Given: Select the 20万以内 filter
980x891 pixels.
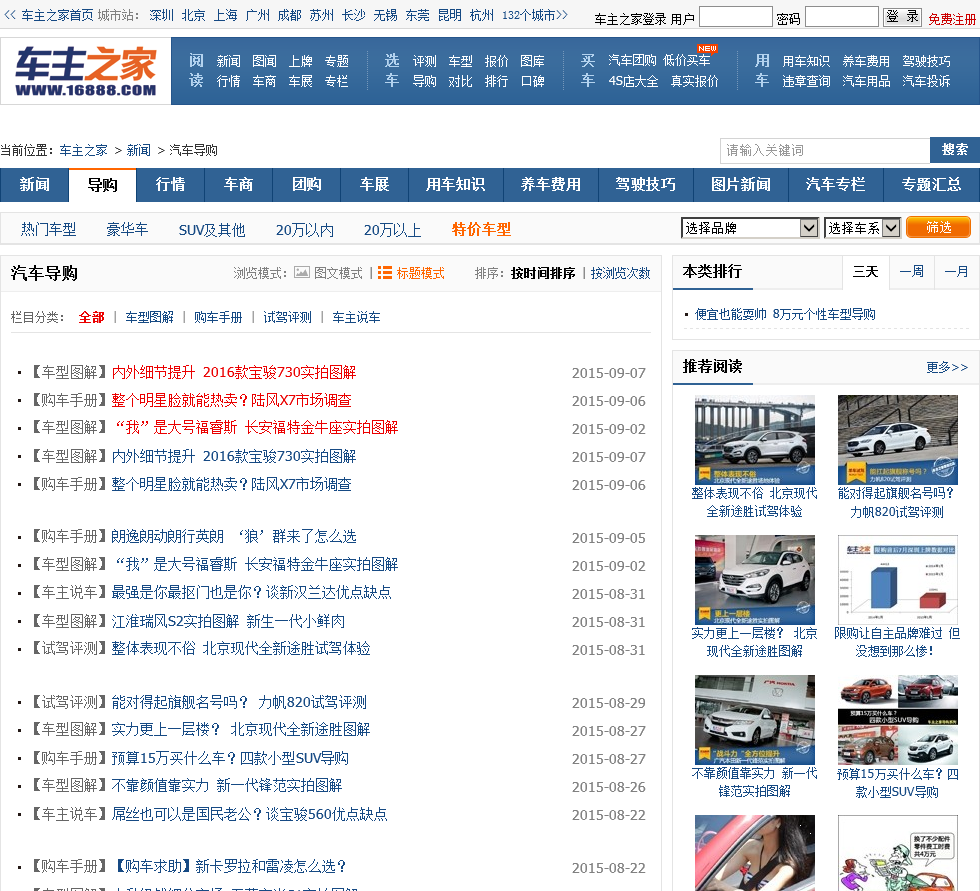Looking at the screenshot, I should coord(305,229).
